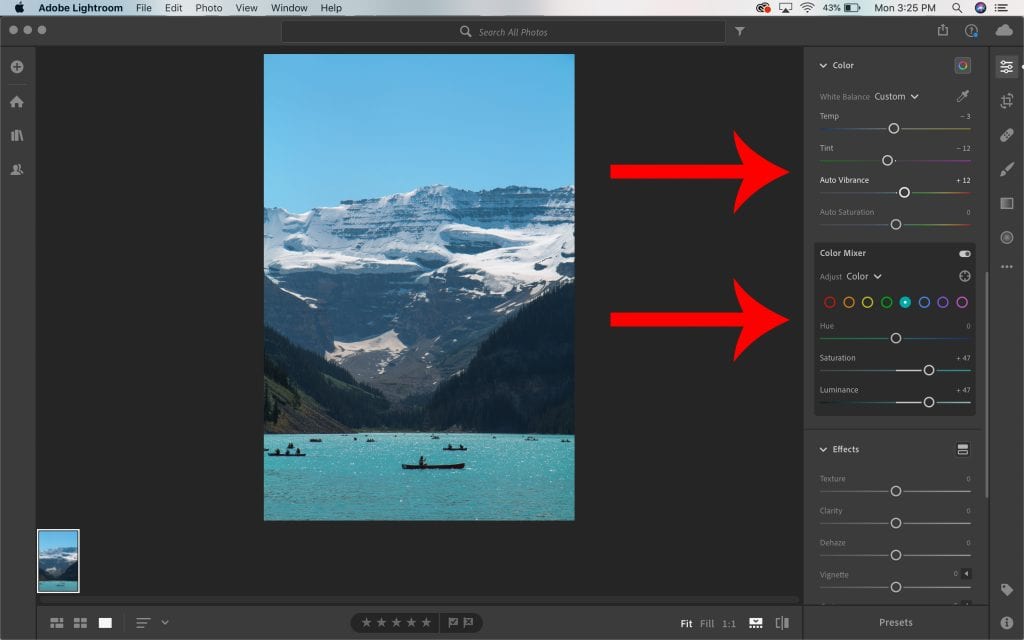Select the green color channel
1024x640 pixels.
click(x=886, y=302)
